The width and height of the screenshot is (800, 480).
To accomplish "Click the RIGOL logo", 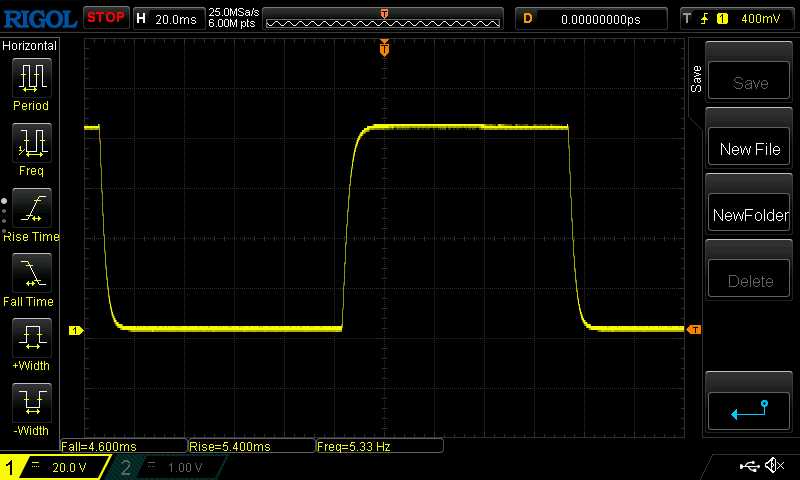I will tap(40, 19).
